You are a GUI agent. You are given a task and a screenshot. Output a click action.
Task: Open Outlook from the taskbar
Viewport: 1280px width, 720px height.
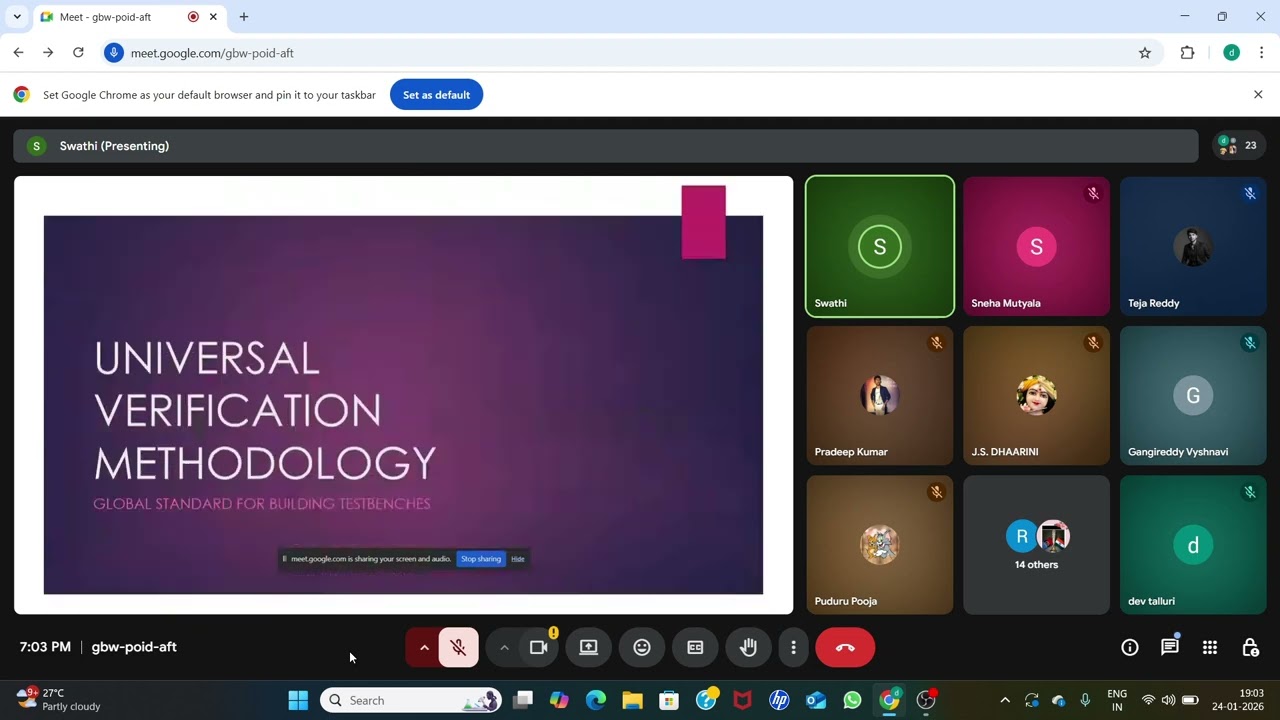pos(816,700)
